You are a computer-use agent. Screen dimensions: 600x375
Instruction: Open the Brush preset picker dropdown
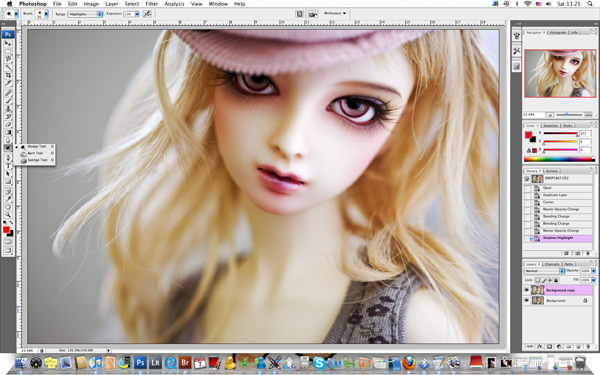coord(46,14)
